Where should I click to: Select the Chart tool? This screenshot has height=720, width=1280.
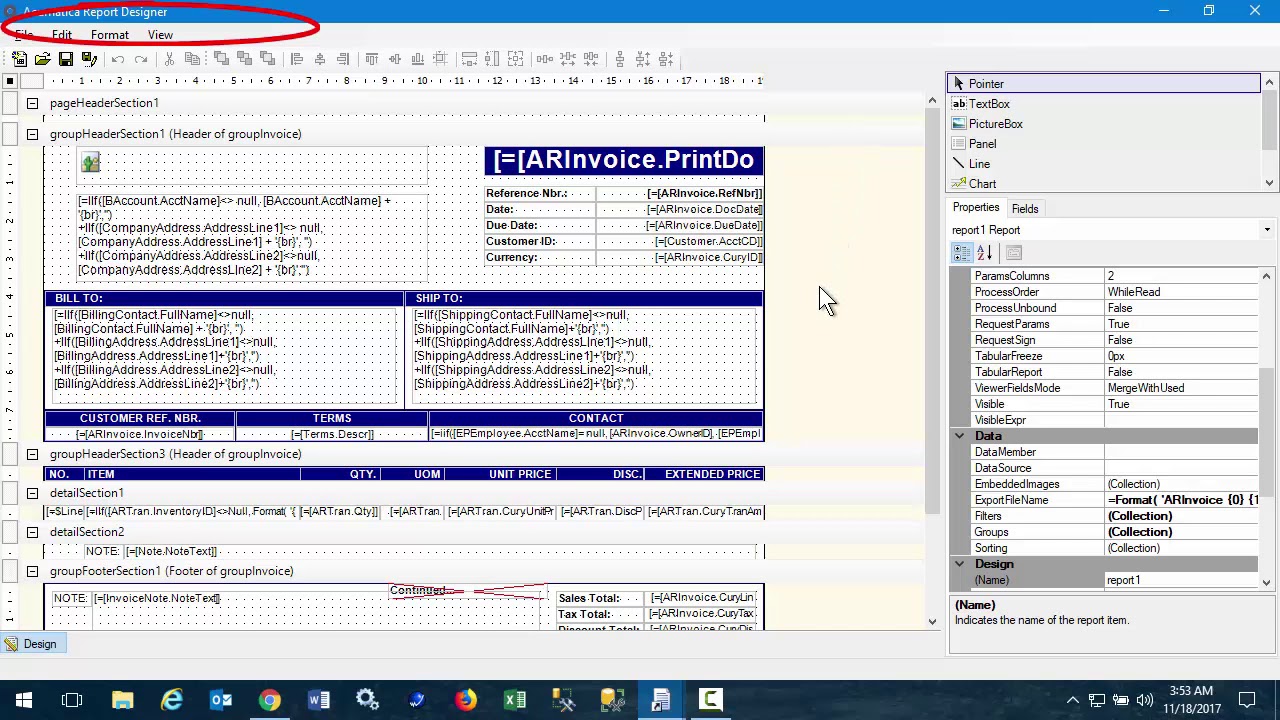(1104, 184)
